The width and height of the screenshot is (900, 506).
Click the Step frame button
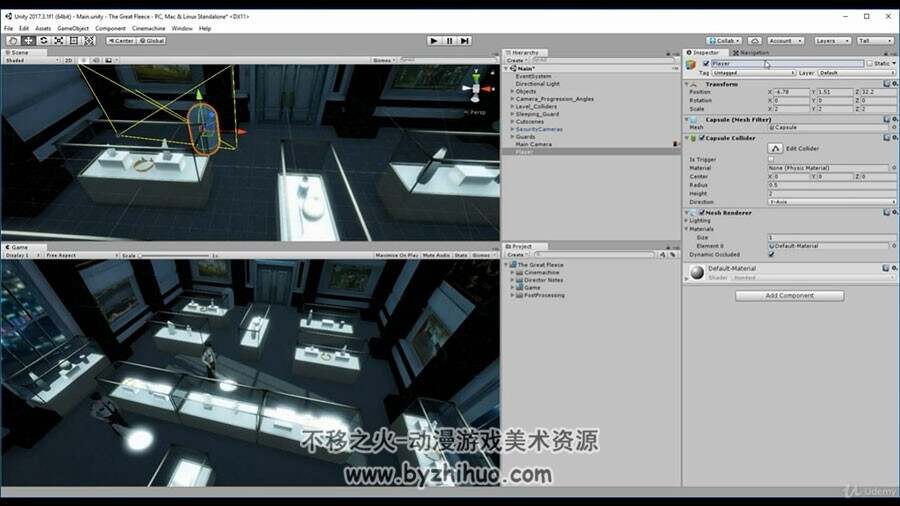coord(465,41)
